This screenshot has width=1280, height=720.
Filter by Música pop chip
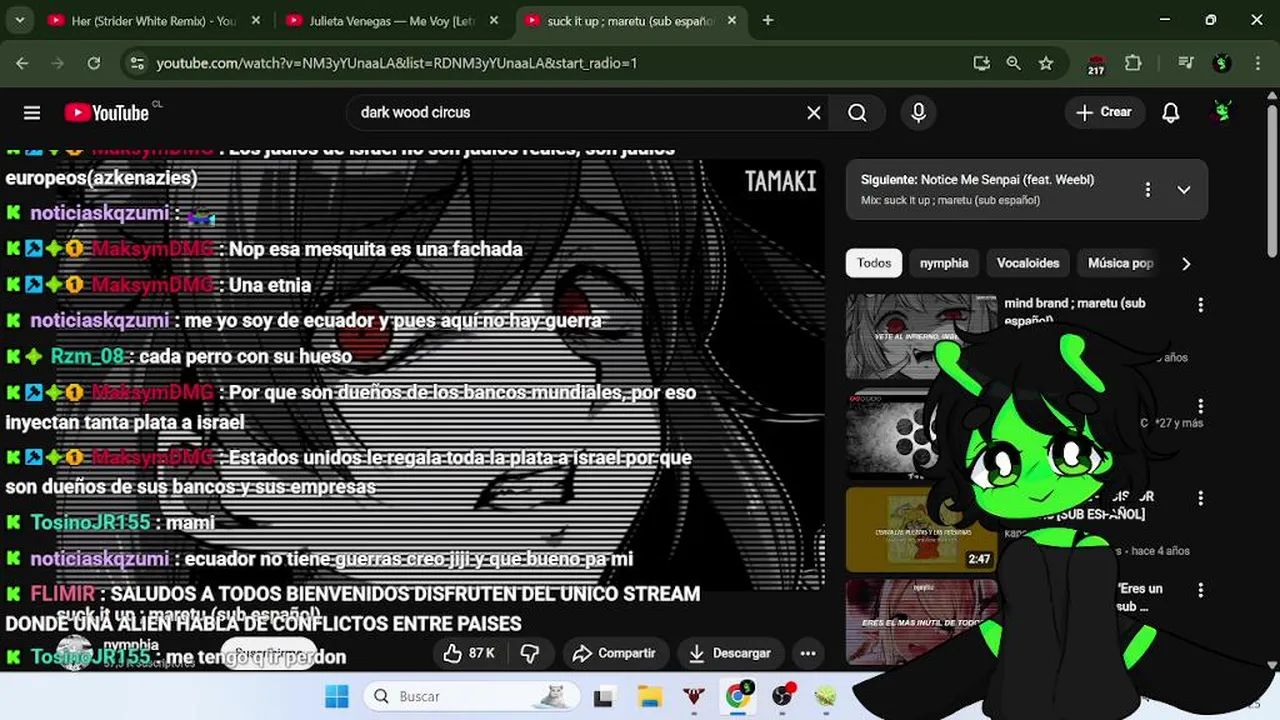pyautogui.click(x=1120, y=263)
